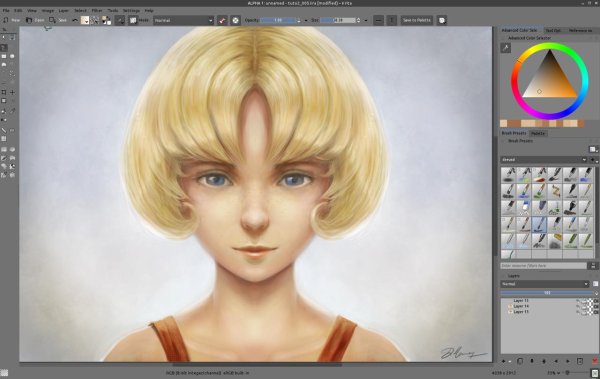
Task: Click the add new layer plus button
Action: 504,361
